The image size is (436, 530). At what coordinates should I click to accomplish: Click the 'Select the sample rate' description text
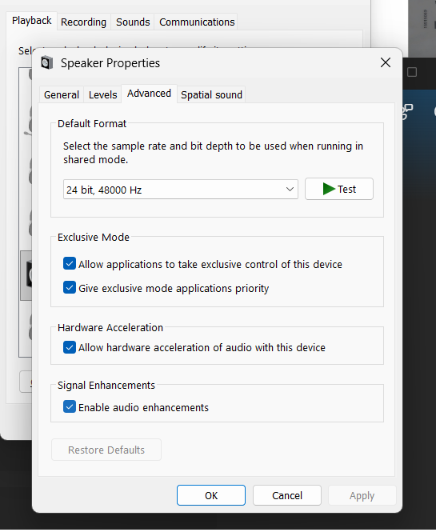(x=213, y=152)
